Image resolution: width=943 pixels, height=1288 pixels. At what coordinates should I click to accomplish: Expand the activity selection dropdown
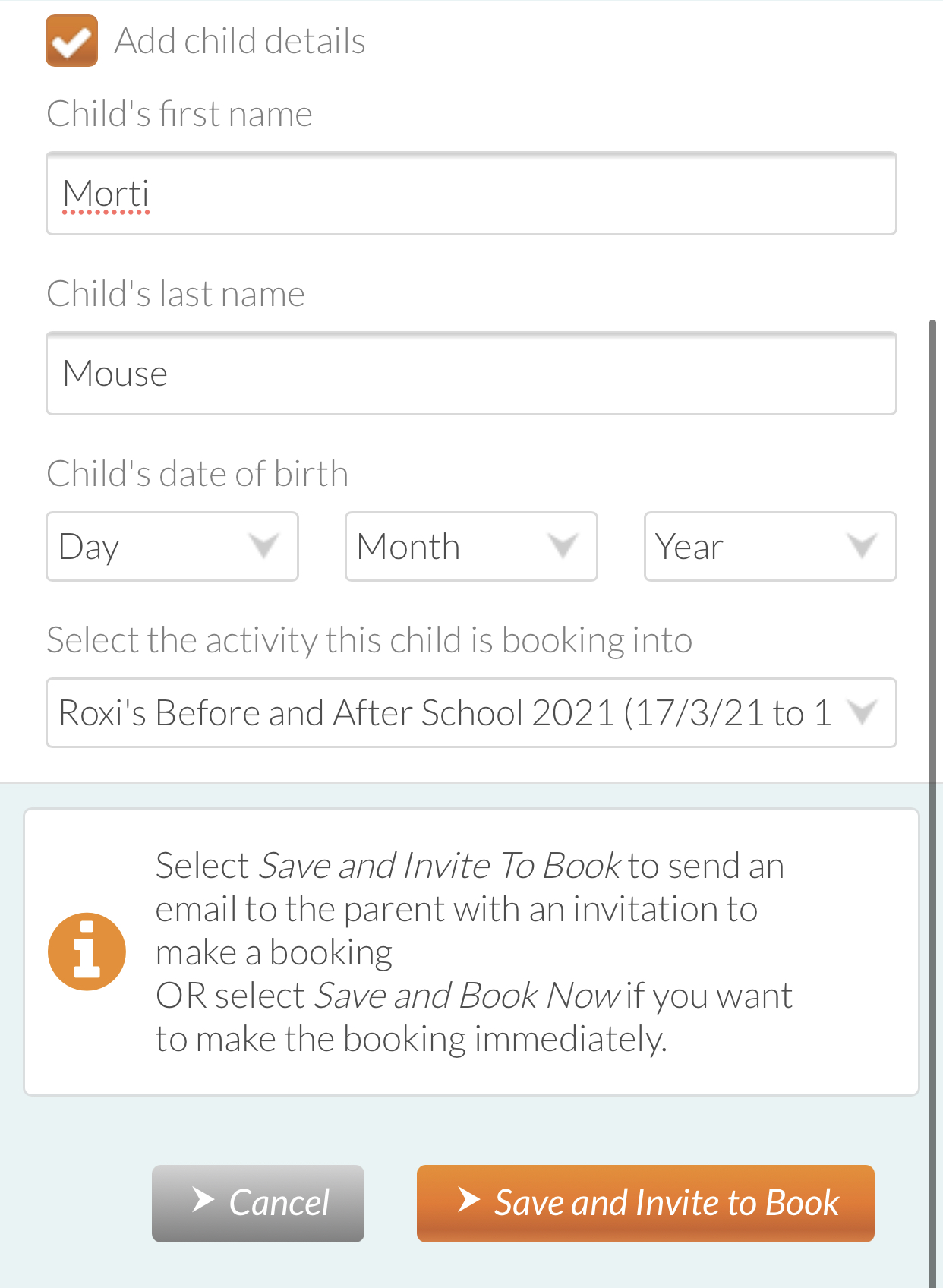(x=471, y=713)
